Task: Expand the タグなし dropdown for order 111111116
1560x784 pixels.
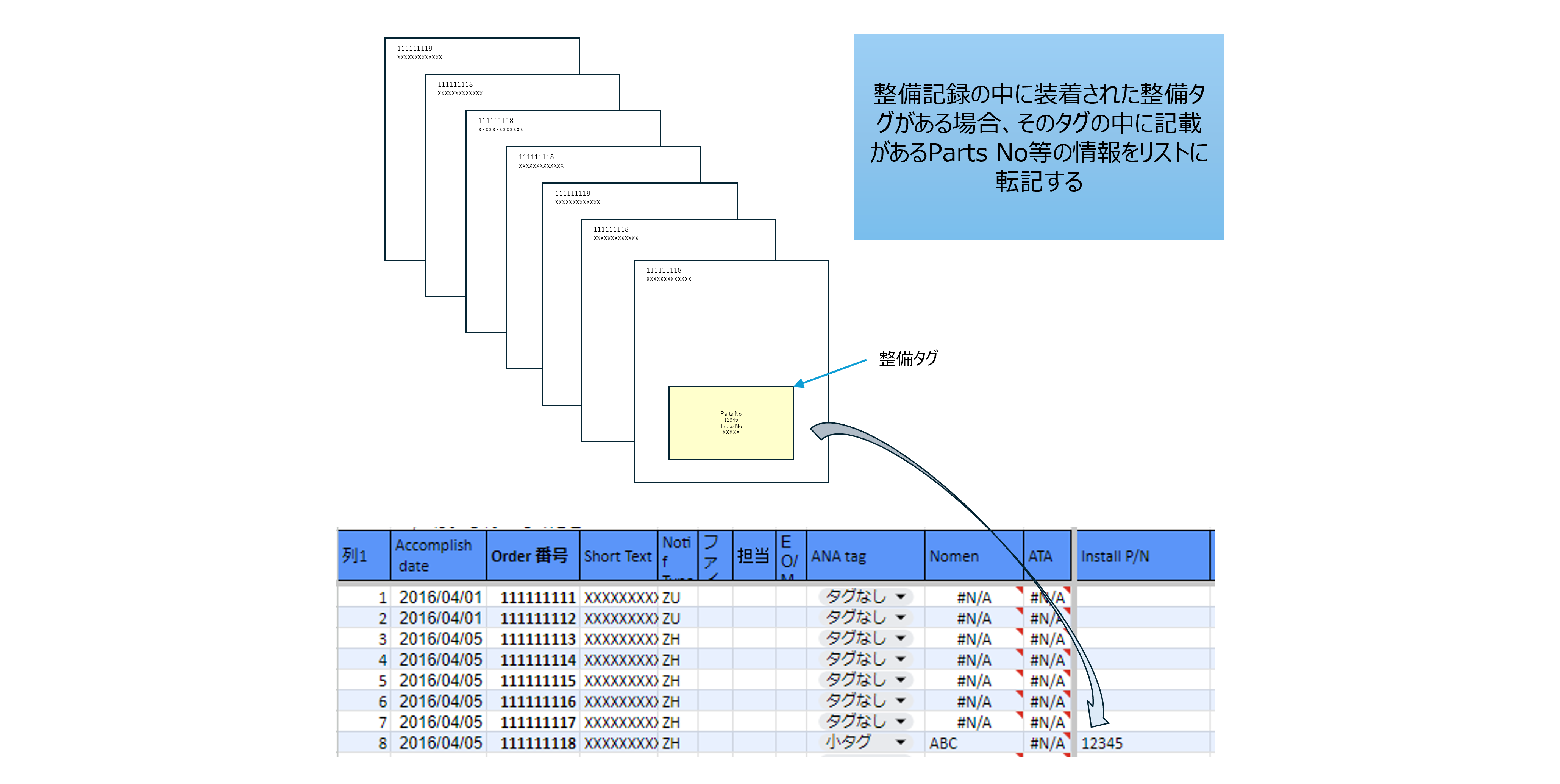Action: 901,701
